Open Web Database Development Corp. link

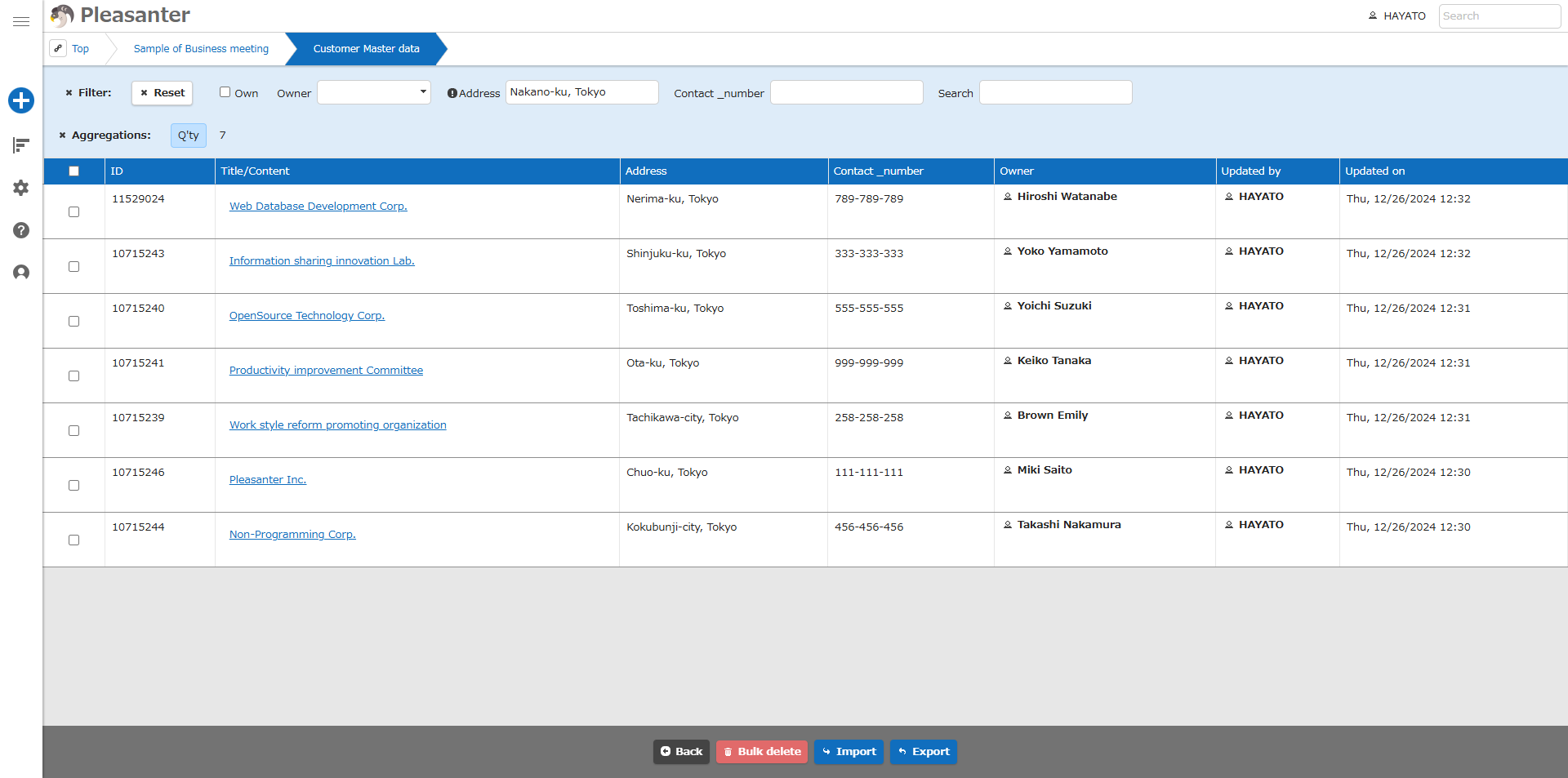318,207
